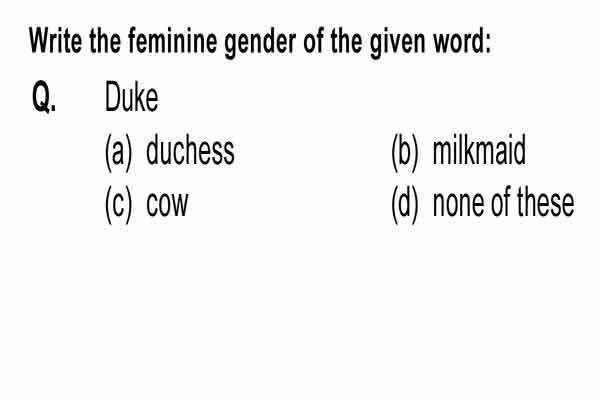Image resolution: width=600 pixels, height=400 pixels.
Task: Click the word 'gender' in the heading
Action: tap(260, 43)
